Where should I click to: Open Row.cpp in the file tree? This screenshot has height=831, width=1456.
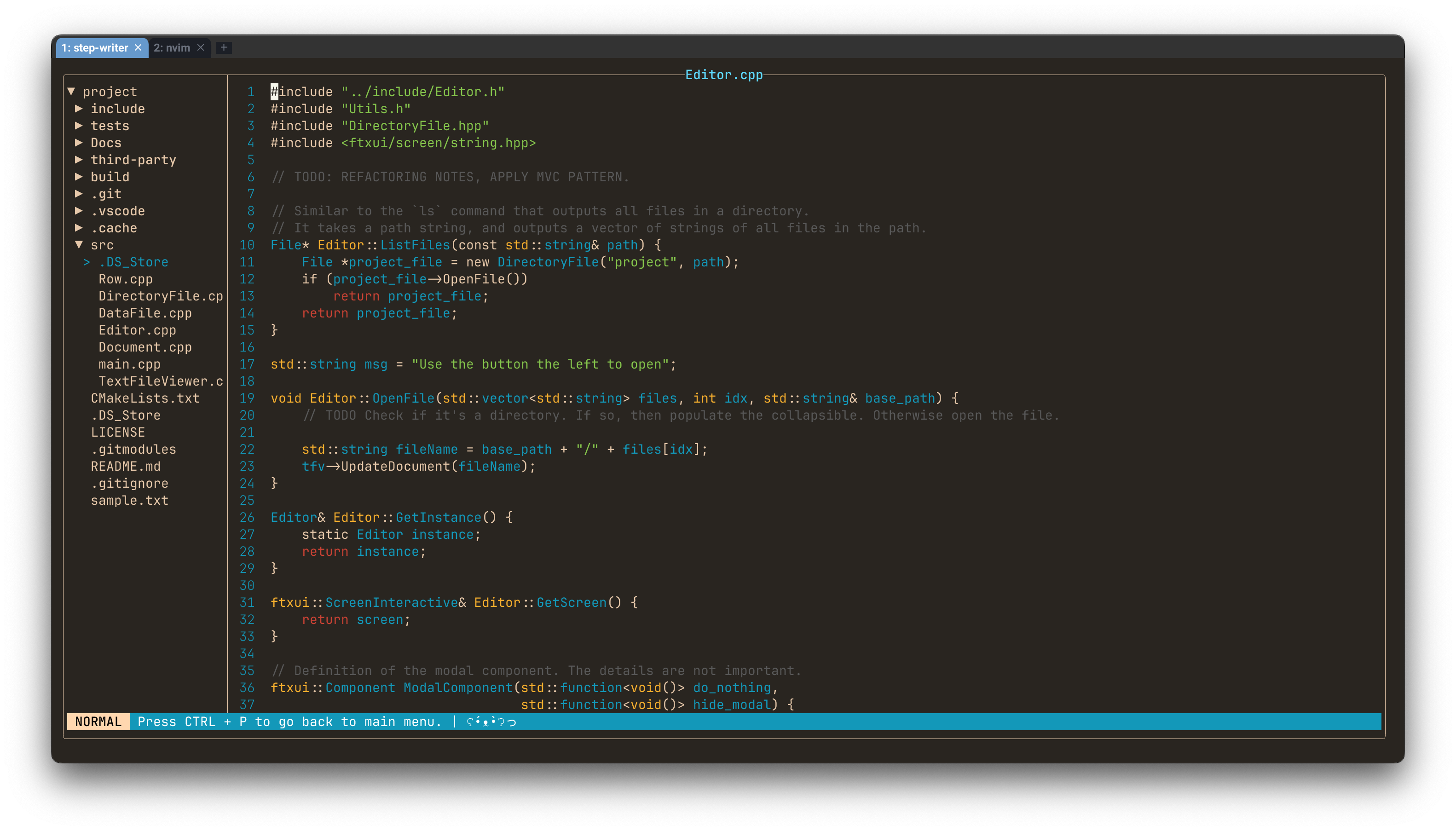click(126, 279)
